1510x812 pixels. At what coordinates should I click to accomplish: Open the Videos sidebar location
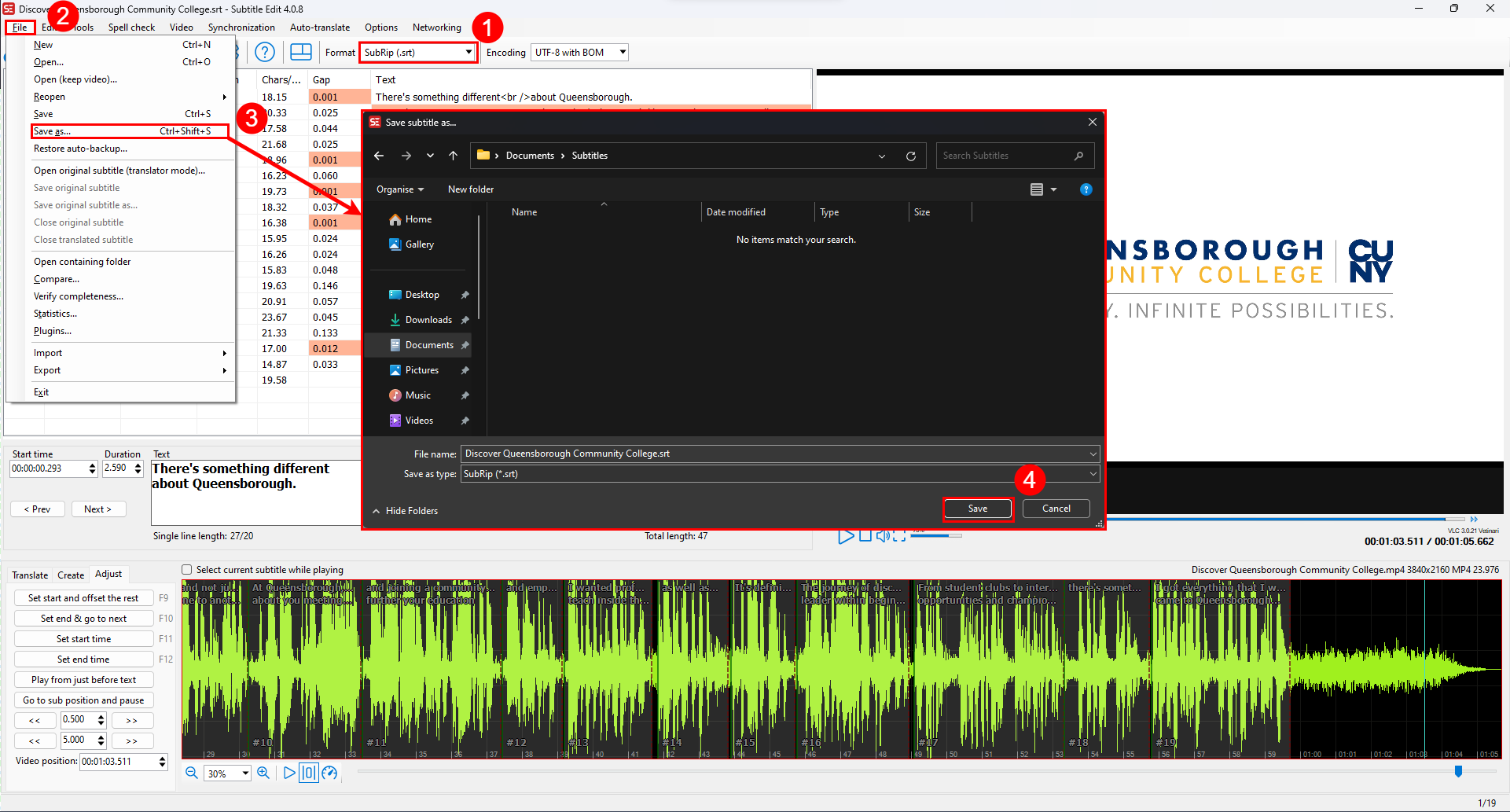411,421
